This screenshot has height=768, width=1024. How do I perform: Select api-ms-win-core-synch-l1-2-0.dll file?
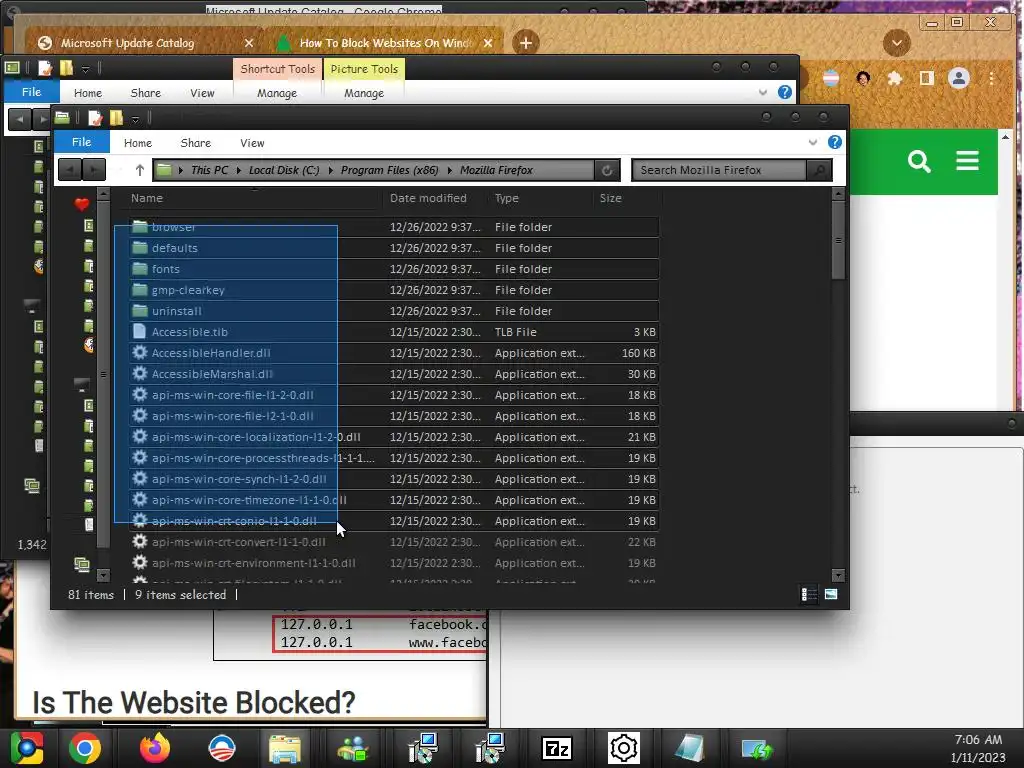394,479
